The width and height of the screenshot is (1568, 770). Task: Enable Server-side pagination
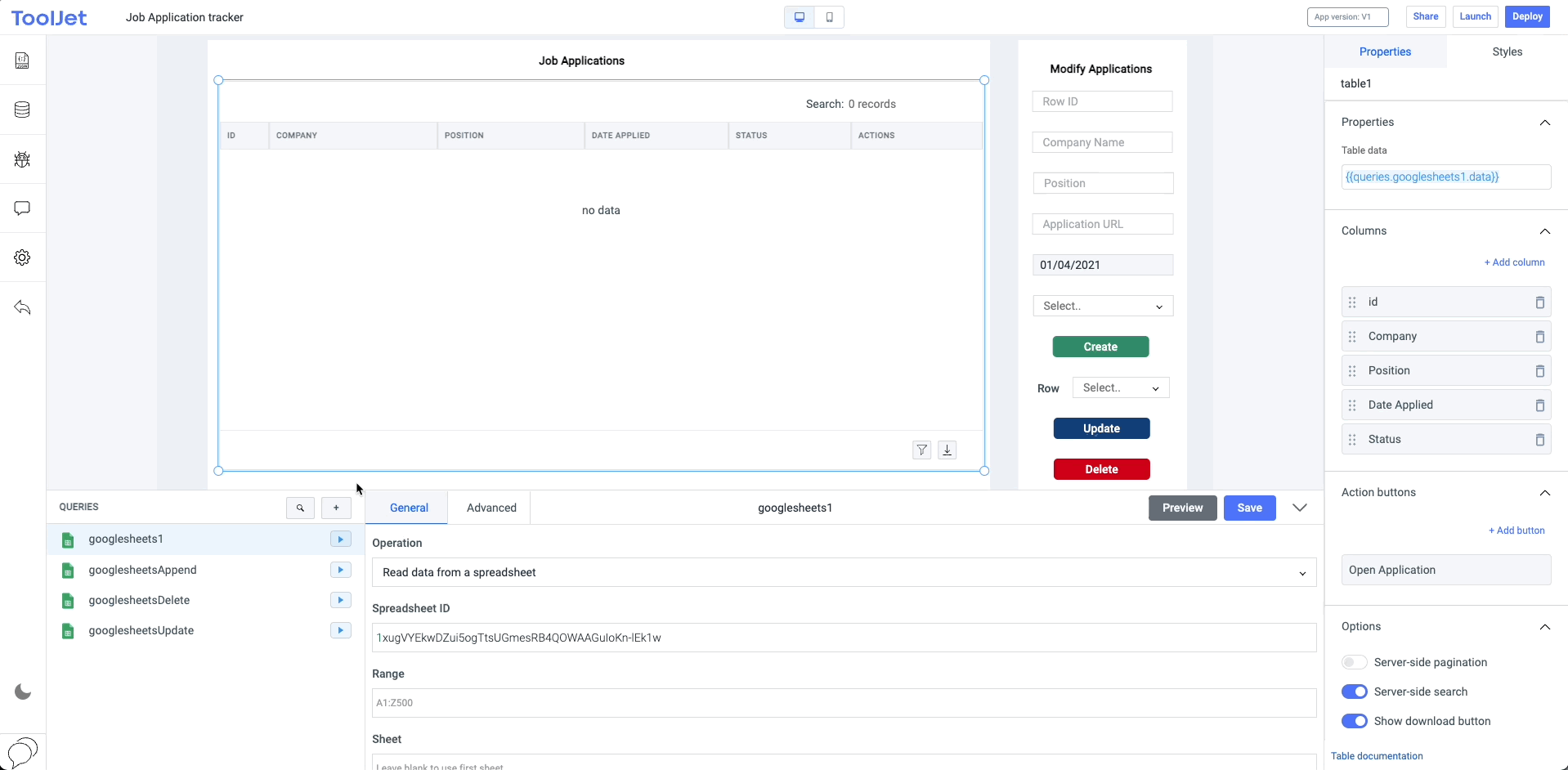1354,662
